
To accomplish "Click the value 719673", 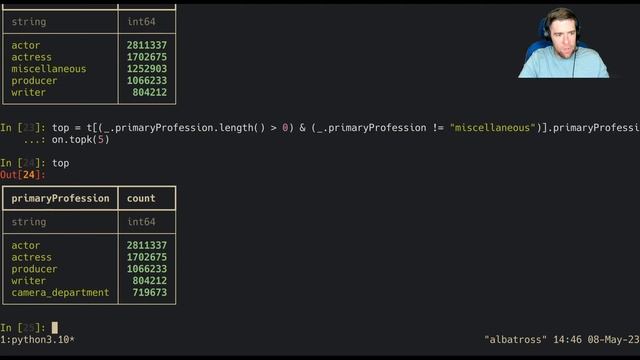I will [x=149, y=293].
